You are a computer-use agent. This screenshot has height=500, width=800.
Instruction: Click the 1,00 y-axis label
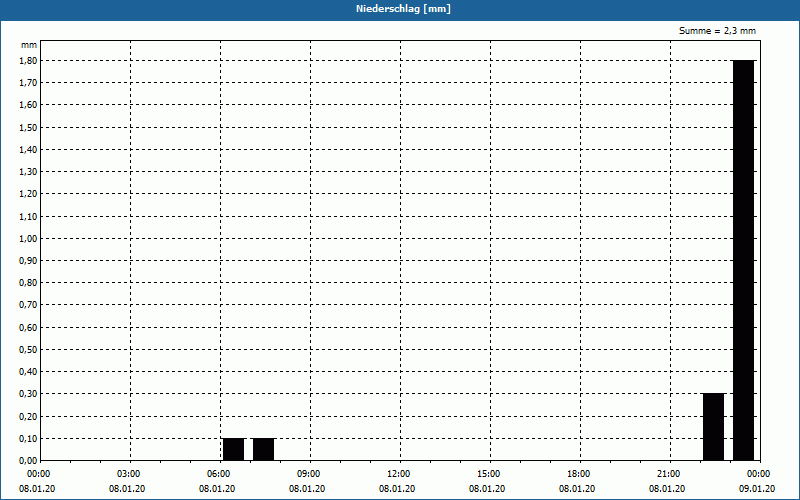[x=28, y=238]
